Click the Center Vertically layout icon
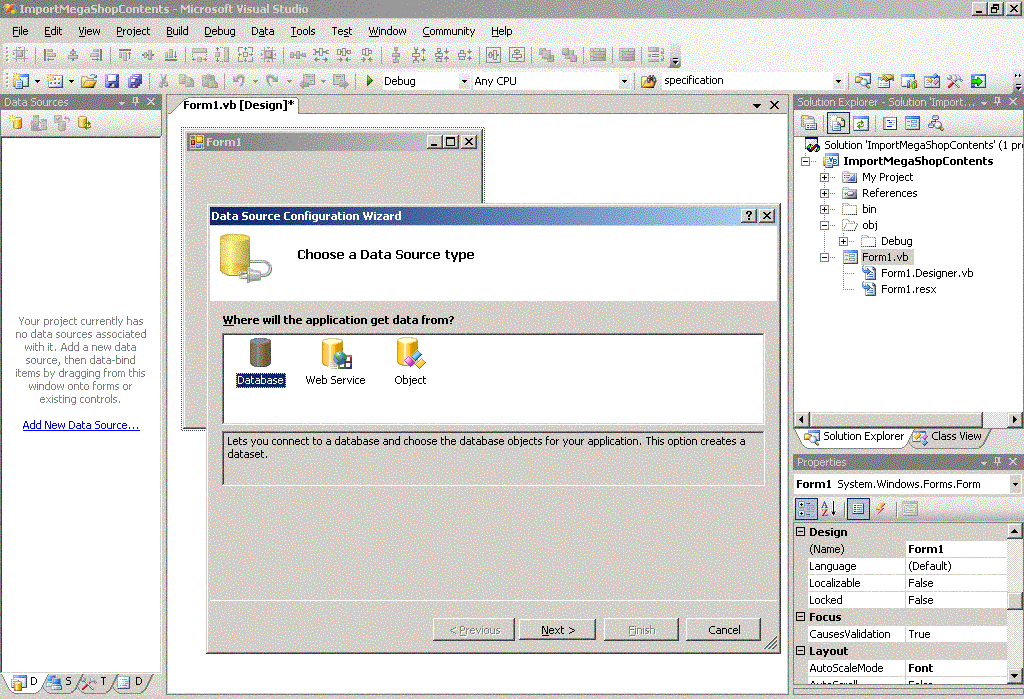 pos(517,56)
